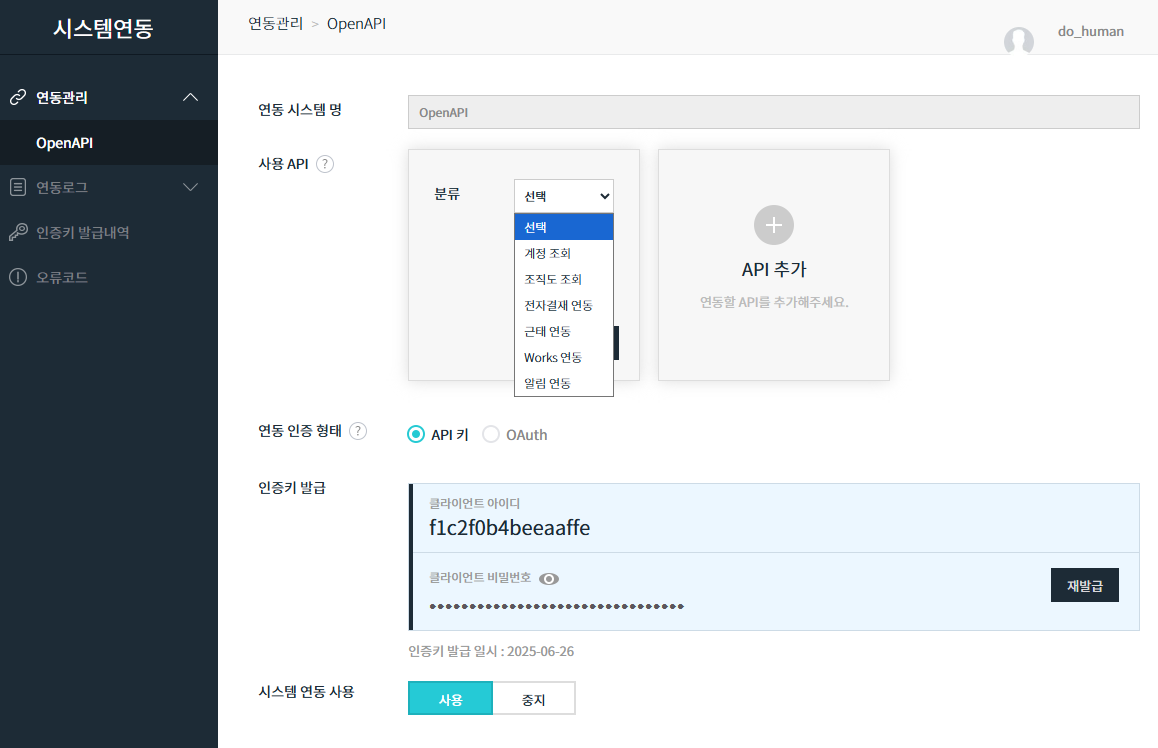The image size is (1158, 748).
Task: Click the key icon for 인증키 발급내역
Action: tap(17, 232)
